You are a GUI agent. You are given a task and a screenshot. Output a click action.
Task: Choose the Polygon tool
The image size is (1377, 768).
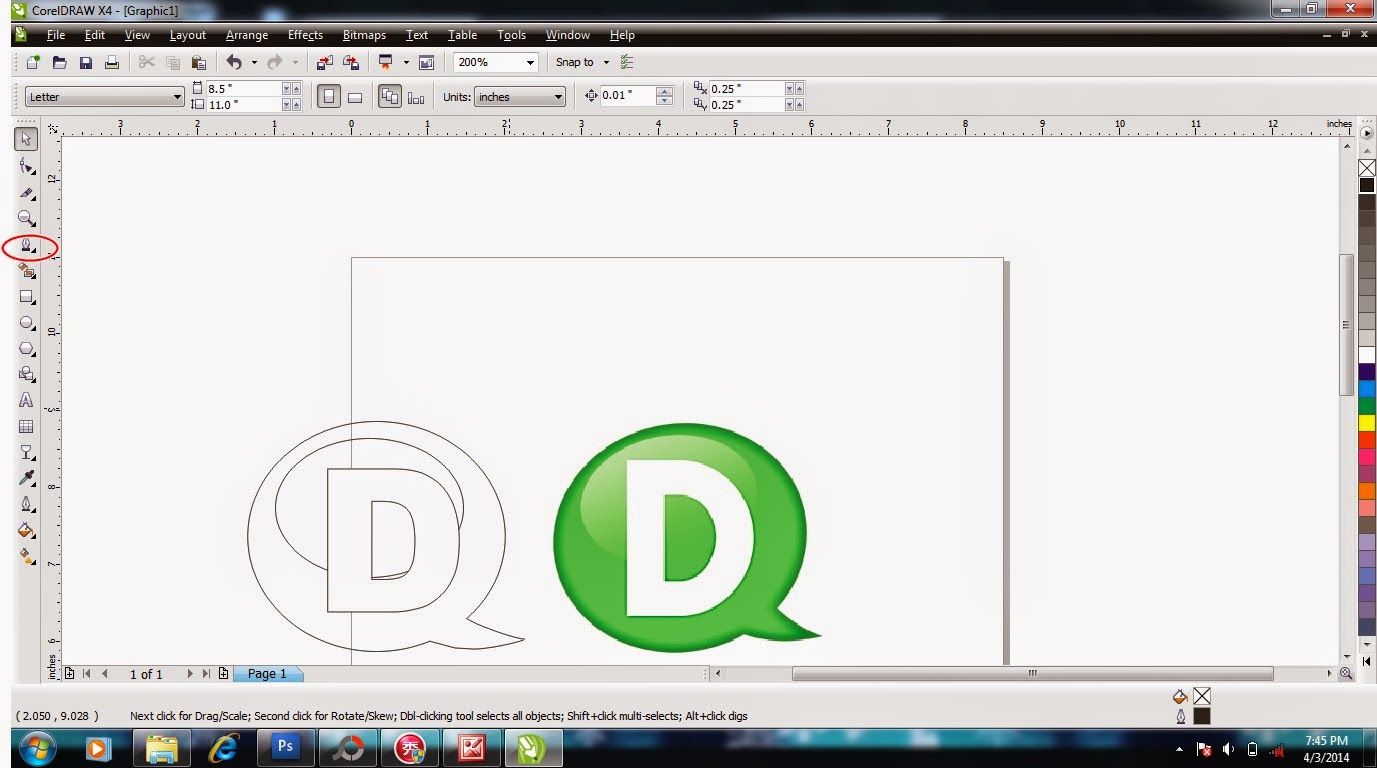click(x=27, y=349)
